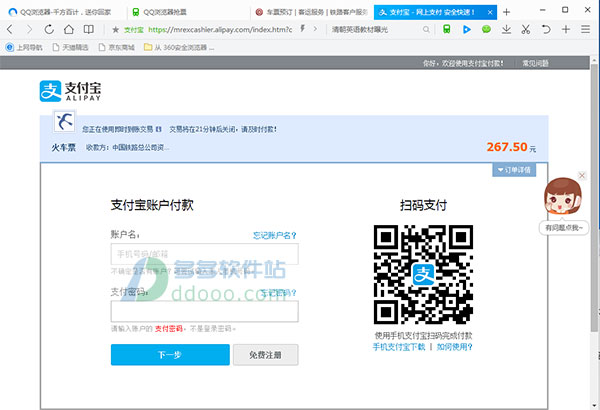The image size is (600, 410).
Task: Click the undo restore-tab icon
Action: pos(546,29)
